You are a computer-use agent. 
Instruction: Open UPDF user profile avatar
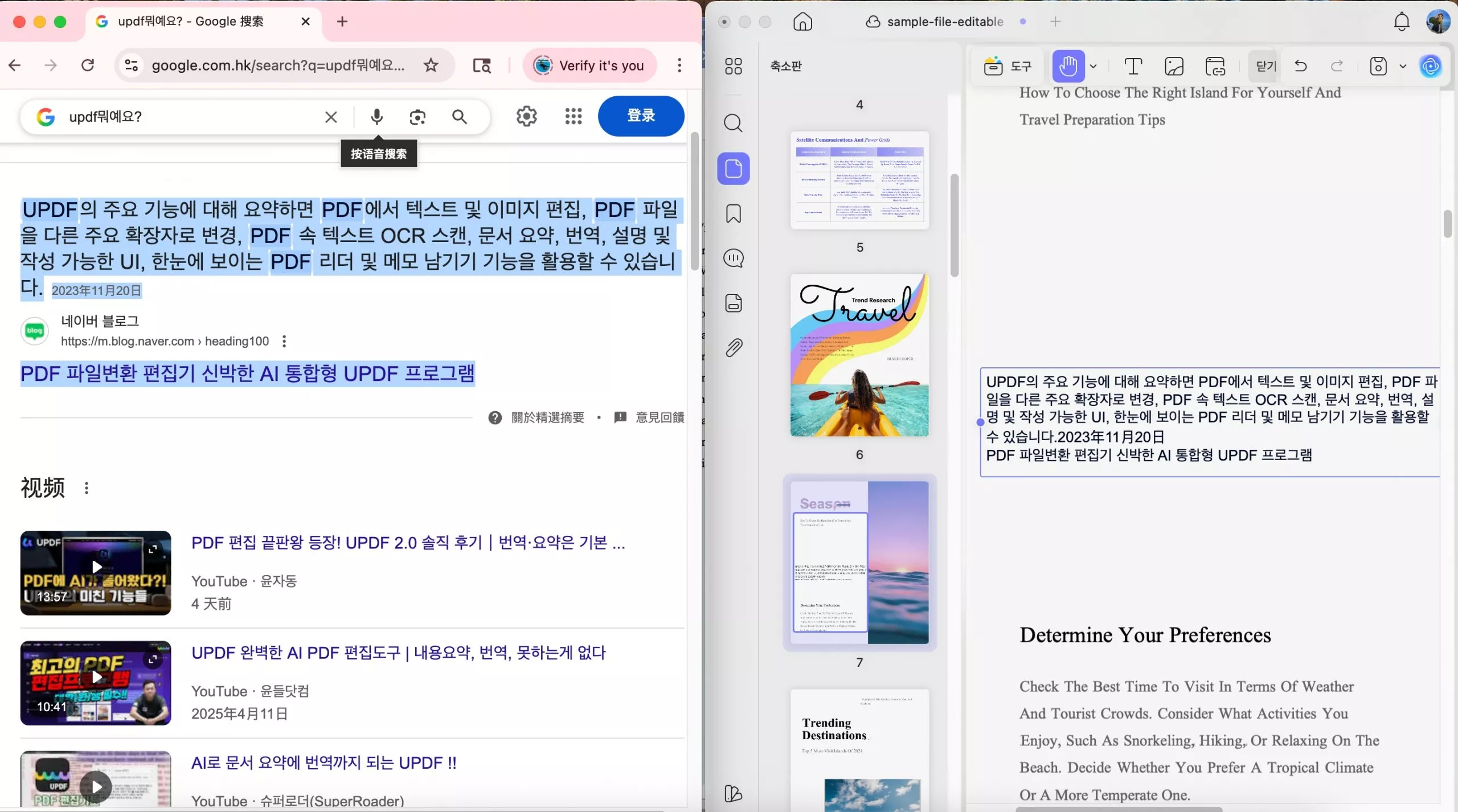click(1438, 22)
